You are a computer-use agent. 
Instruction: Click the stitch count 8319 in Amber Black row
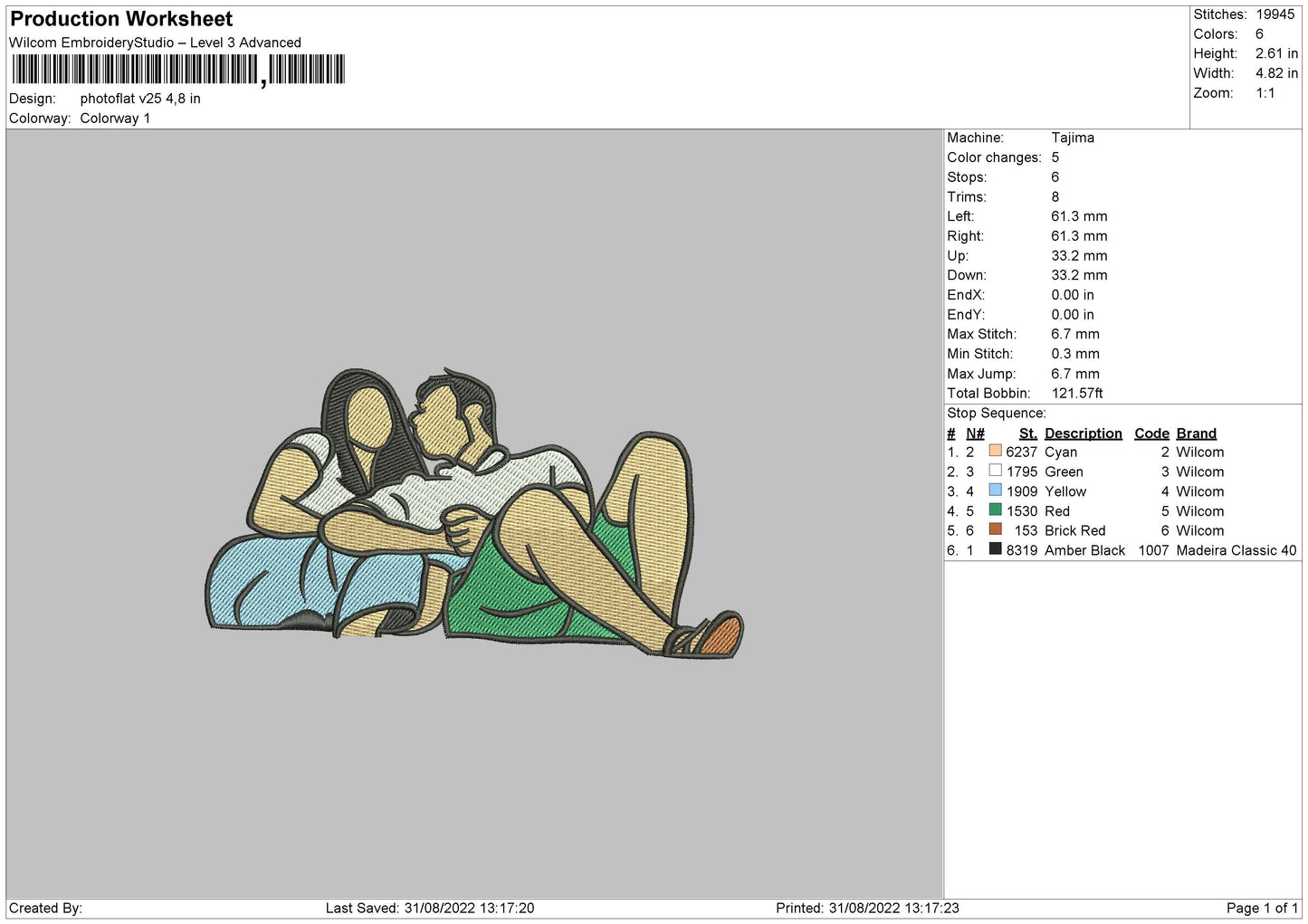[x=1021, y=550]
